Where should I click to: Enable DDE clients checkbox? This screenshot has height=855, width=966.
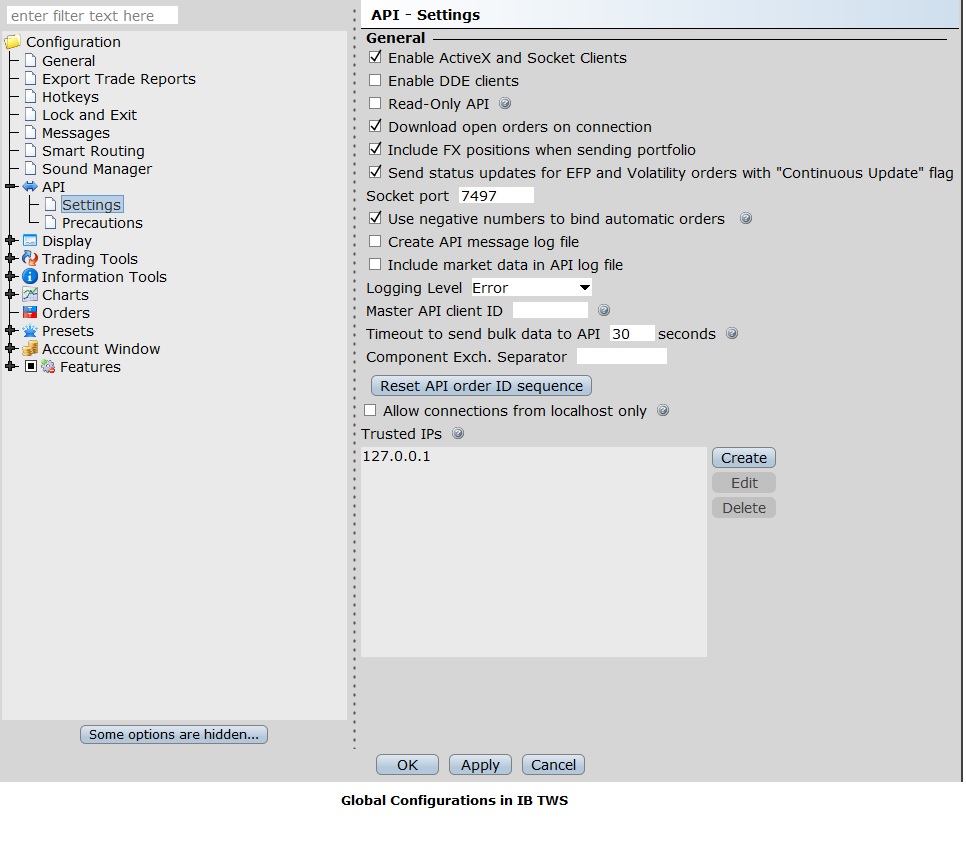coord(376,80)
